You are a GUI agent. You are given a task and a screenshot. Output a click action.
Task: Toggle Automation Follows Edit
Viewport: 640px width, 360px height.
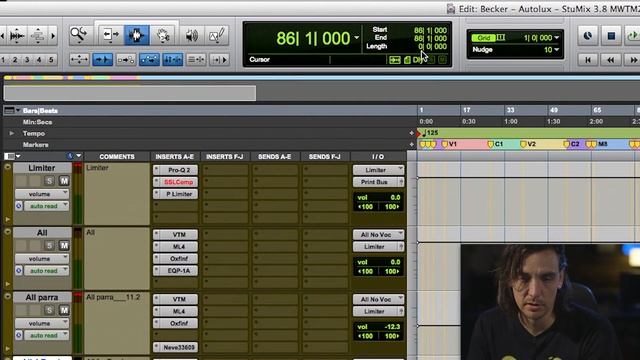tap(149, 60)
